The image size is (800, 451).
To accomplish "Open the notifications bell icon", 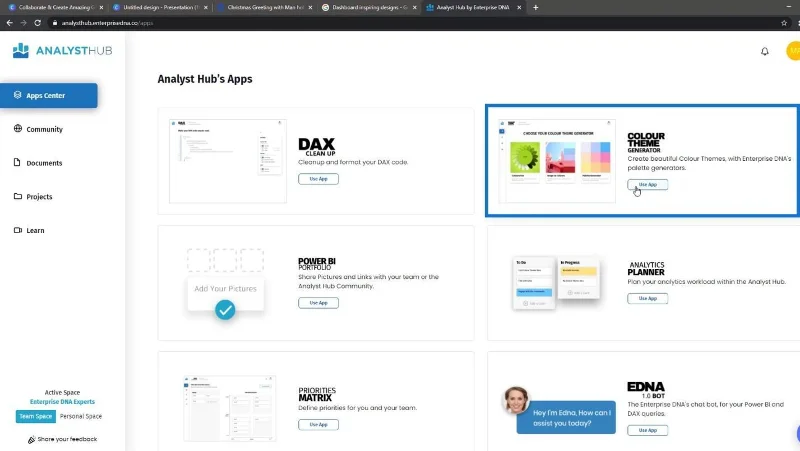I will coord(764,51).
